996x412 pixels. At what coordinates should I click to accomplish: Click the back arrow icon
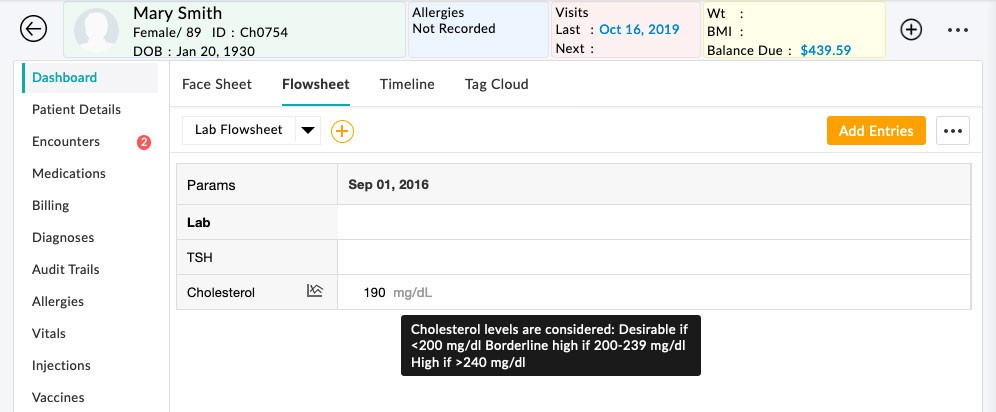[x=34, y=29]
